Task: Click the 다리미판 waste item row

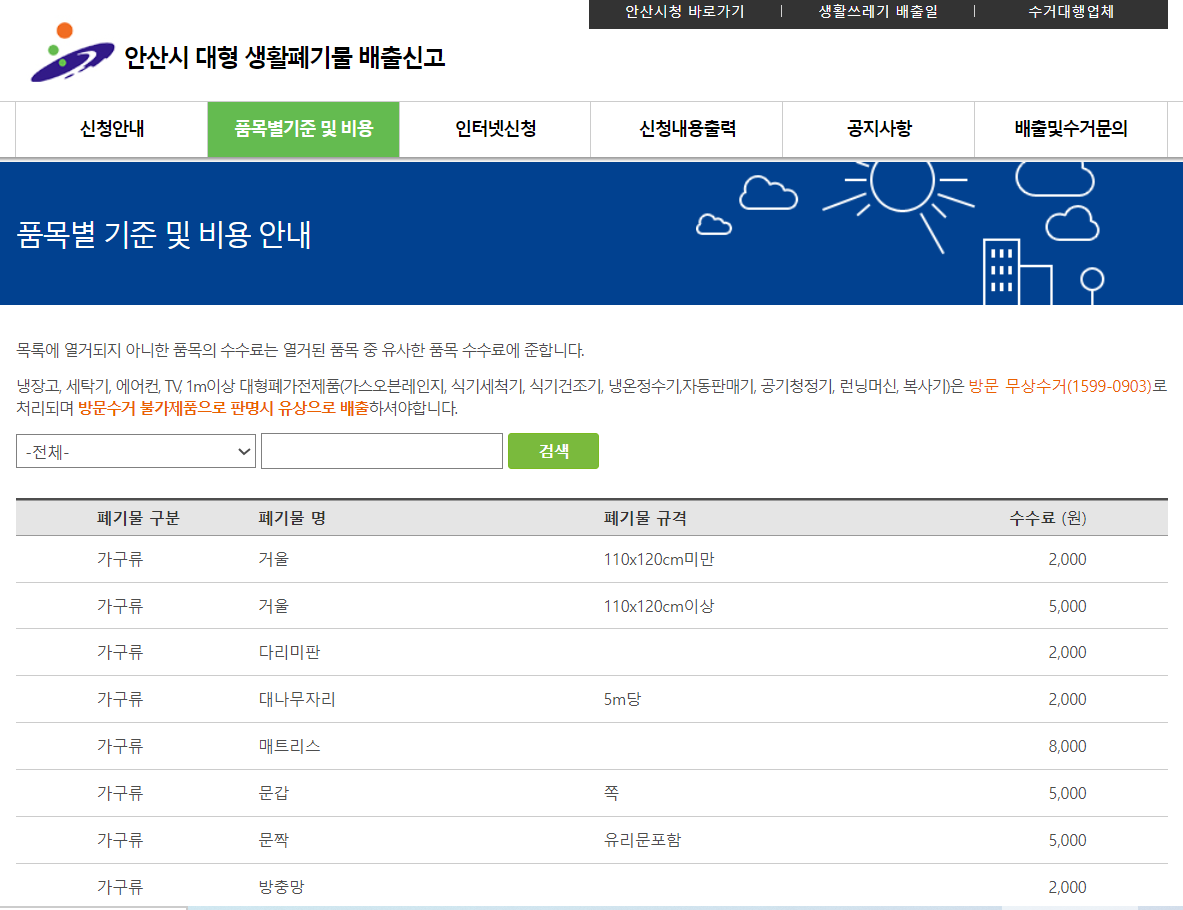Action: pyautogui.click(x=590, y=652)
